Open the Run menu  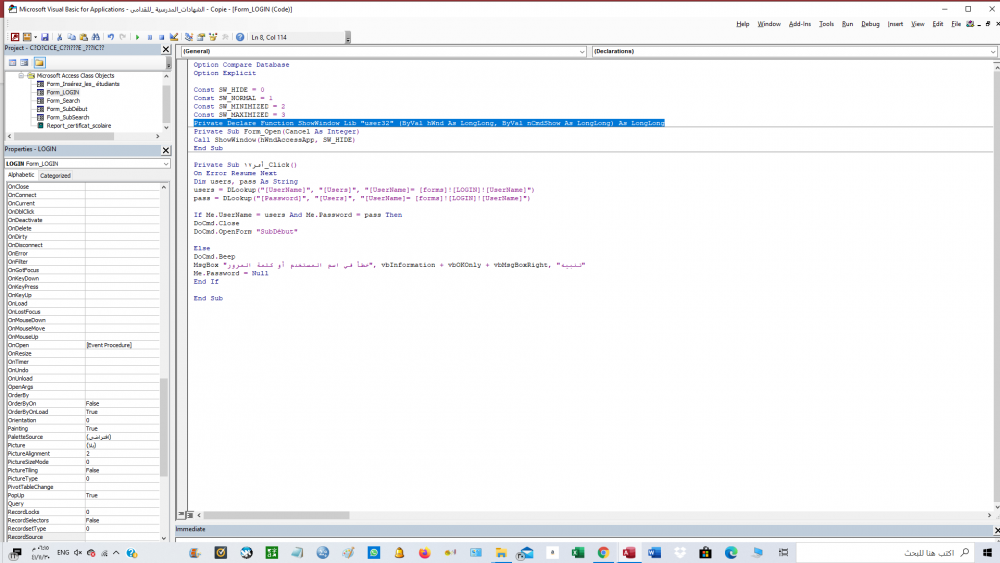point(847,24)
